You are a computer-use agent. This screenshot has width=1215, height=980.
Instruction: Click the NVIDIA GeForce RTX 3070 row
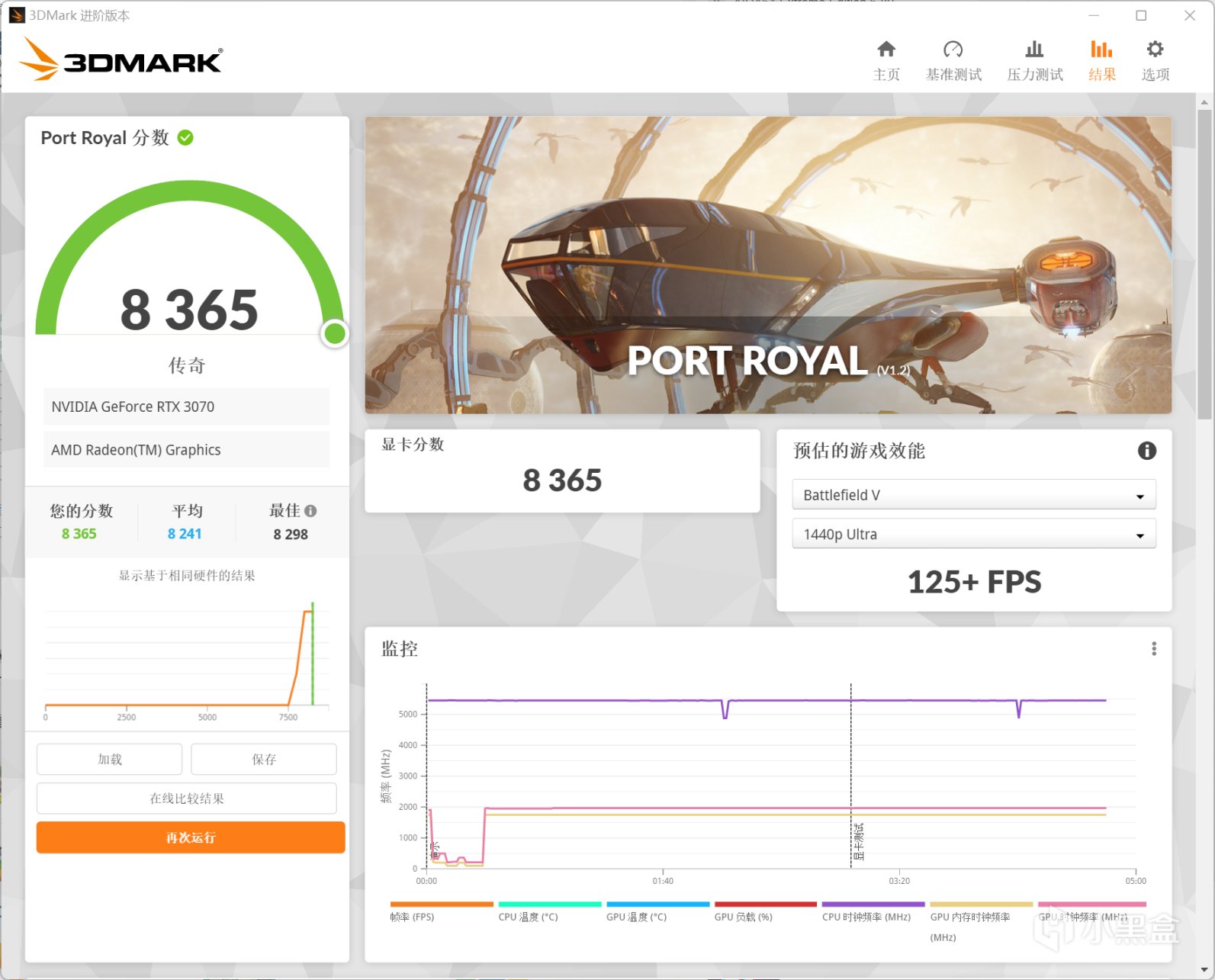(x=186, y=406)
